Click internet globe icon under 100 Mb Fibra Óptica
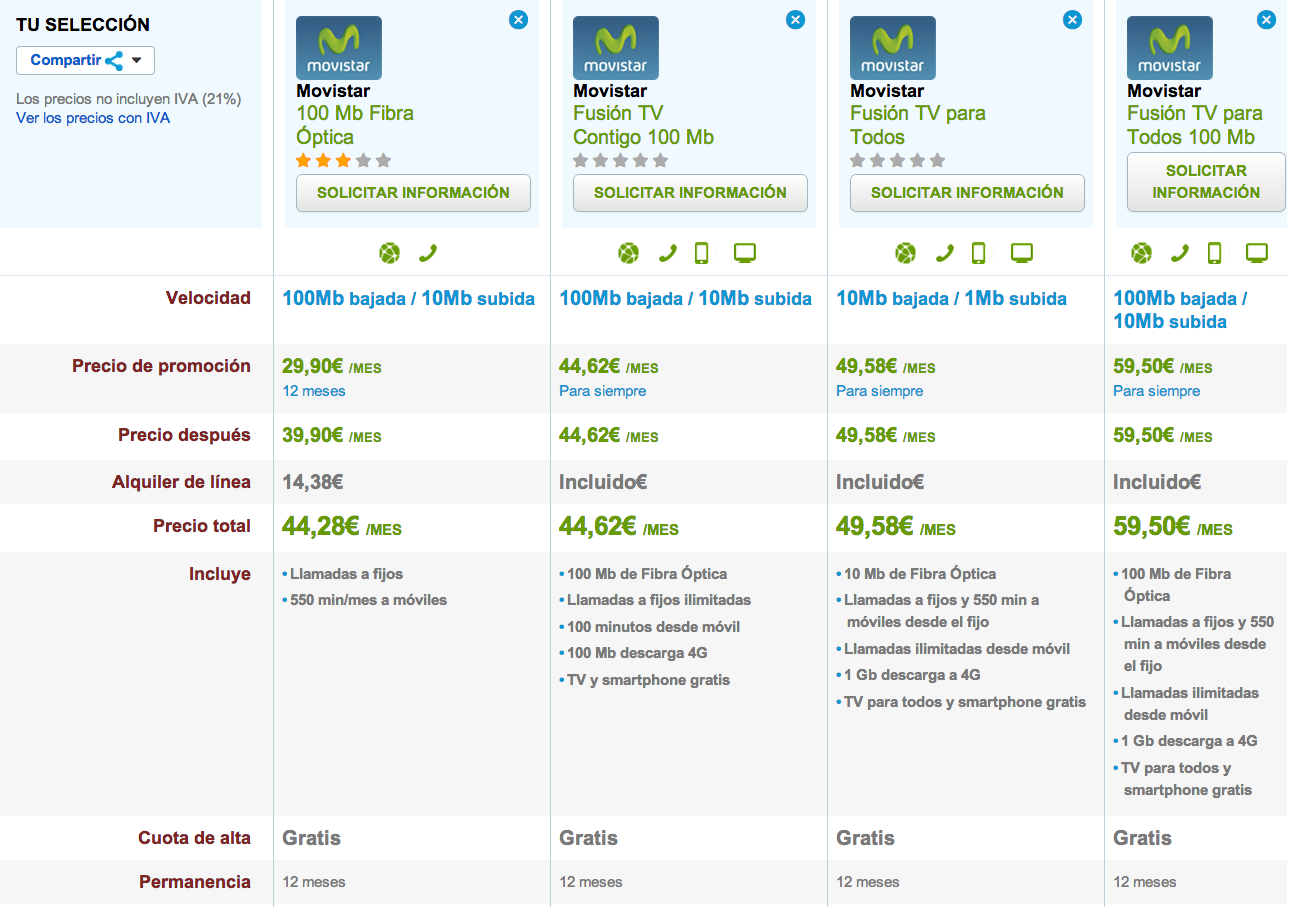This screenshot has height=907, width=1291. (x=390, y=253)
